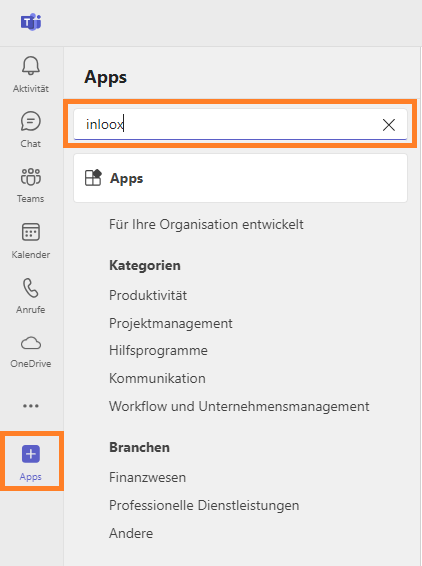Screen dimensions: 422x566
Task: Select the Hilfsprogramme category
Action: [158, 351]
